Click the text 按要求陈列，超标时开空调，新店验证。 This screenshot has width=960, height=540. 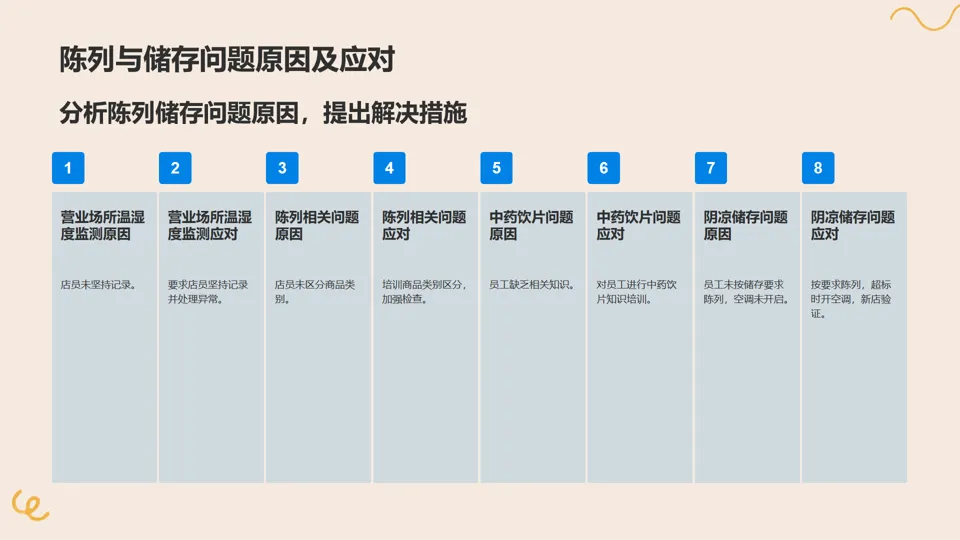click(x=850, y=299)
